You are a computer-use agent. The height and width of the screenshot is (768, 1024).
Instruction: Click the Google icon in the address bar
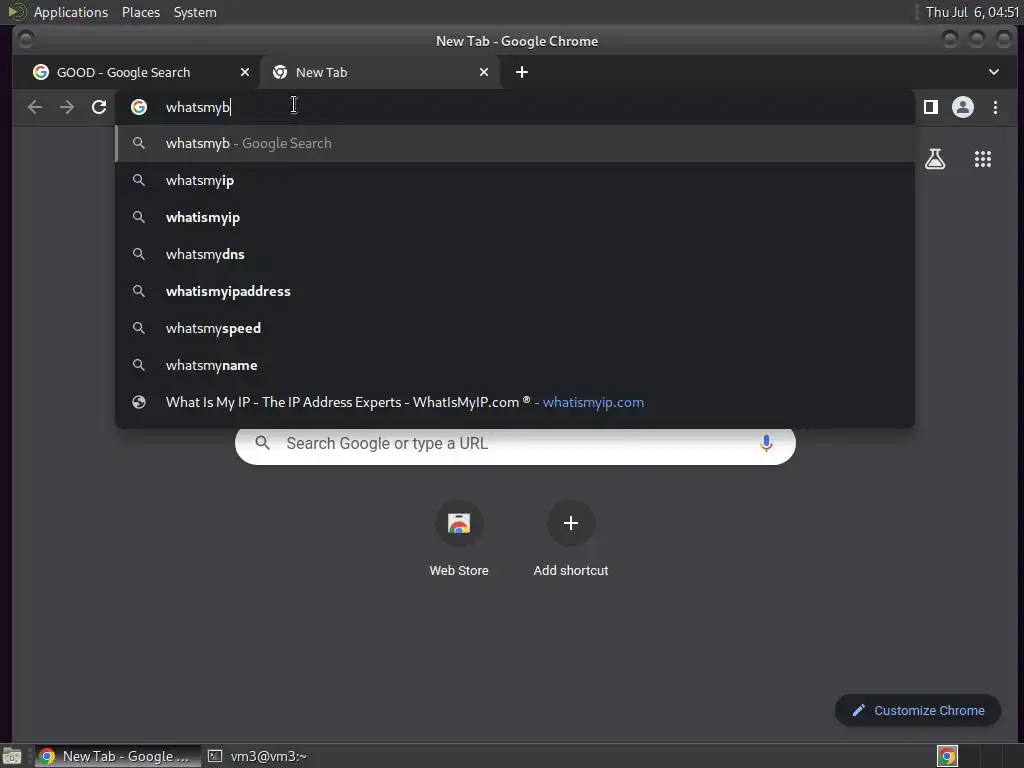point(138,107)
